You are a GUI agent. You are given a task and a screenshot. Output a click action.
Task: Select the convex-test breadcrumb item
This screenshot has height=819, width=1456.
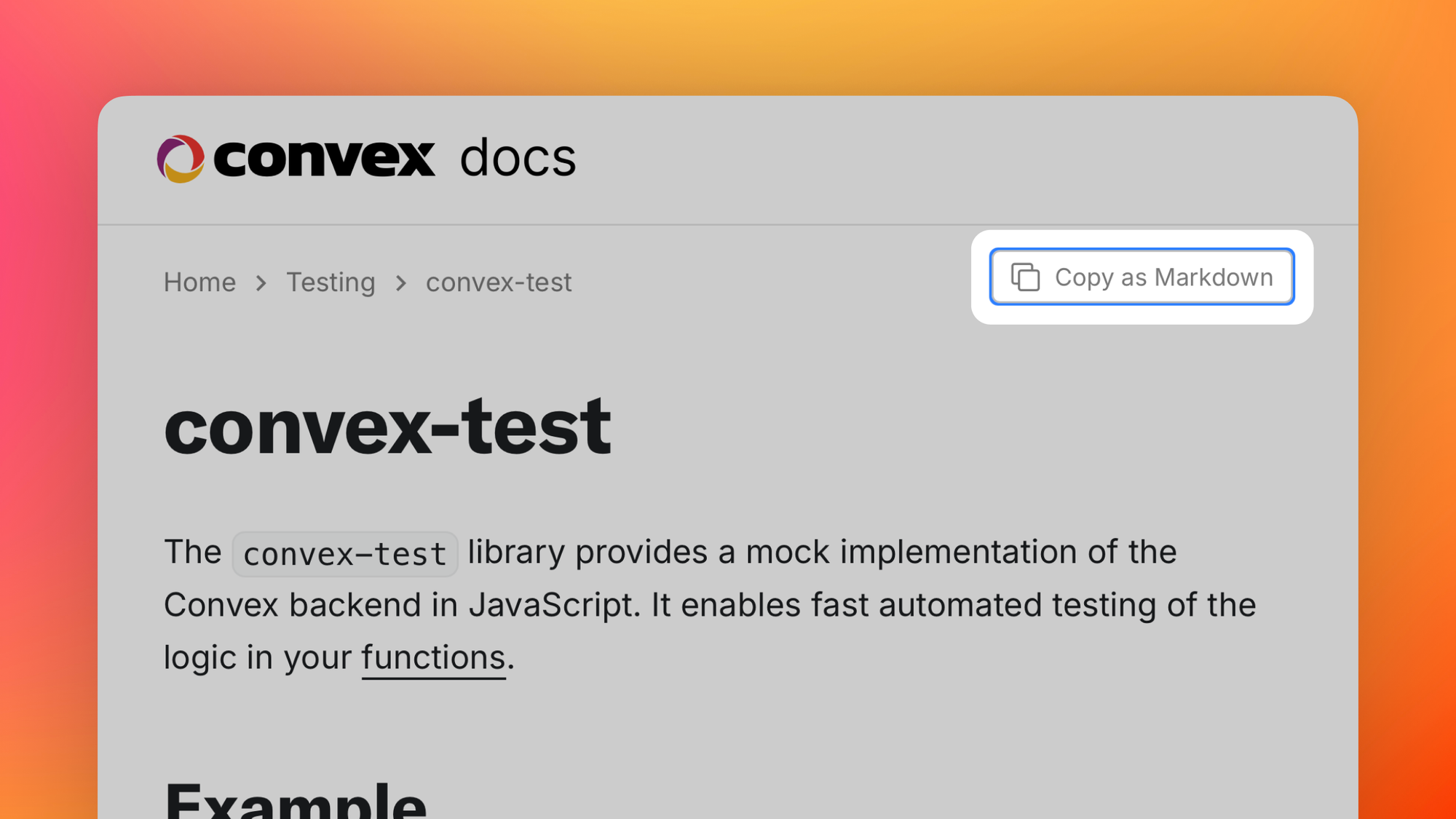pyautogui.click(x=498, y=282)
